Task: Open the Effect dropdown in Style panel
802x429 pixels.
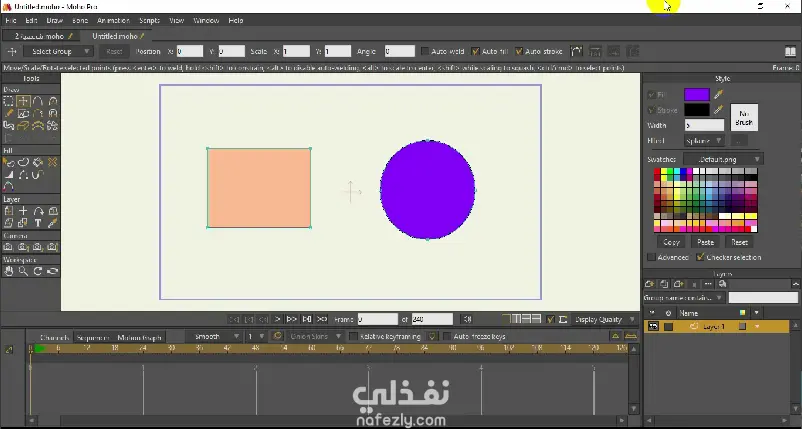Action: pos(704,141)
